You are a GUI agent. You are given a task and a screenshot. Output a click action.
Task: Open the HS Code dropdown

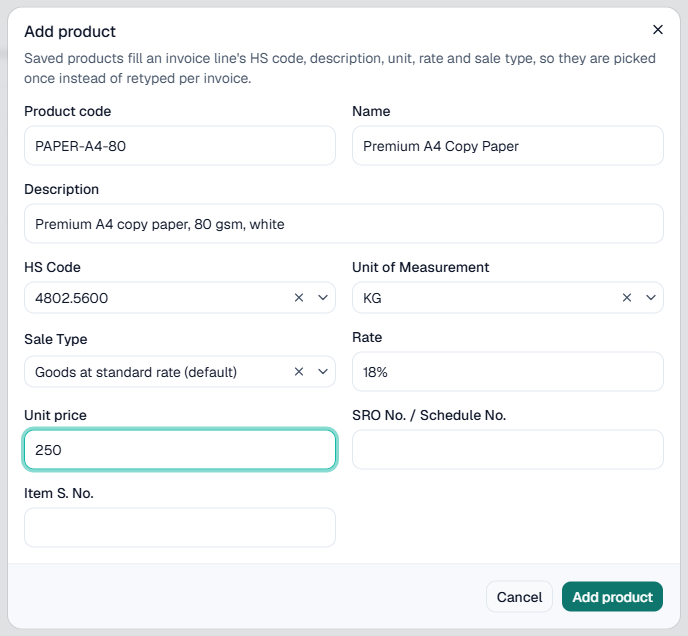coord(323,298)
